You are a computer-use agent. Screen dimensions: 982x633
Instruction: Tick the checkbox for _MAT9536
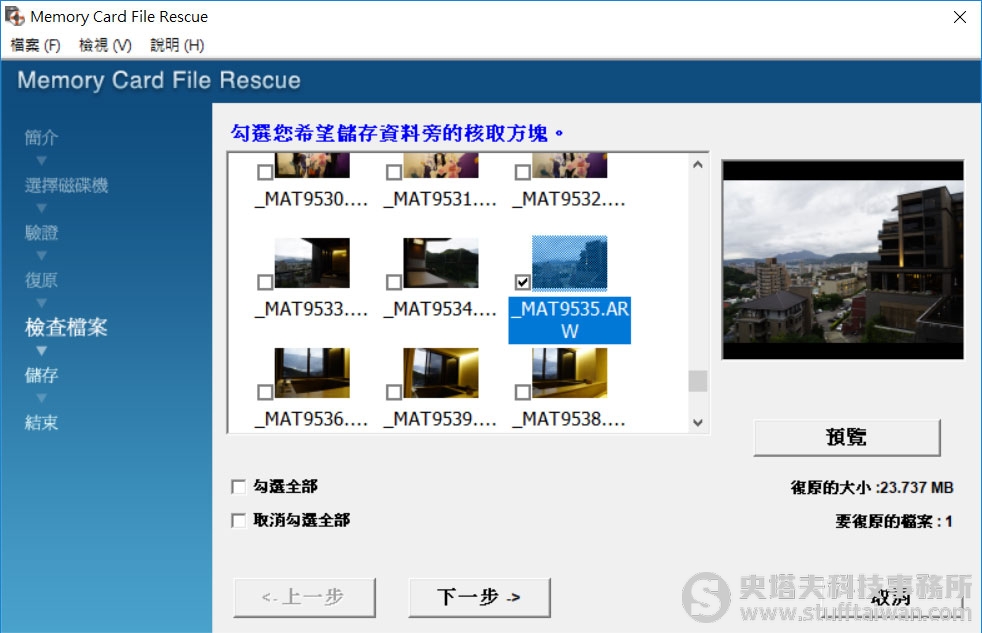(265, 393)
